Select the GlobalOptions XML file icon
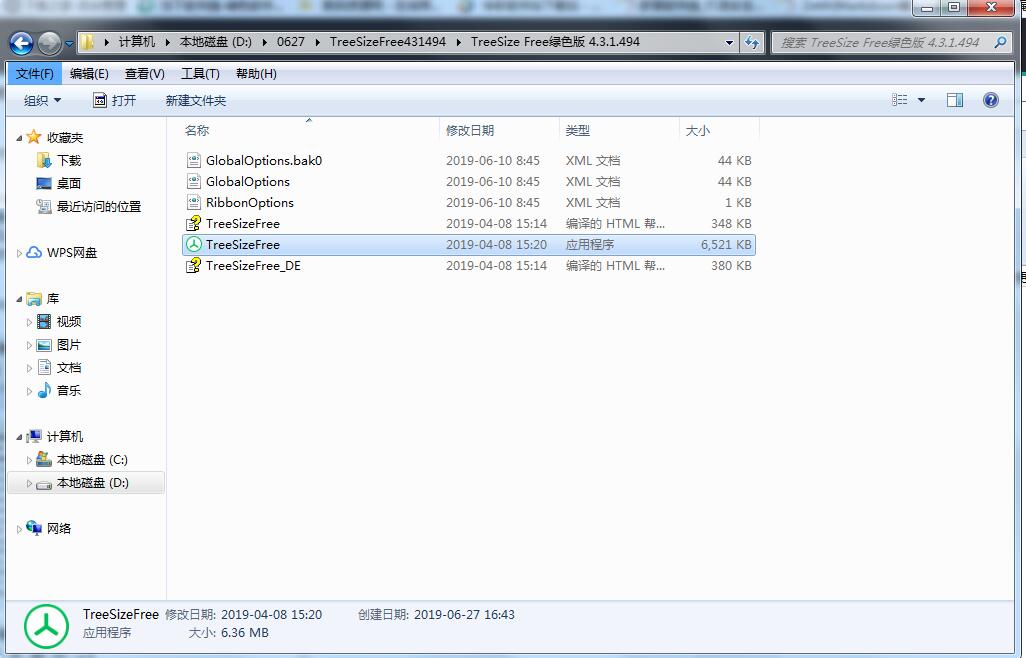Image resolution: width=1026 pixels, height=658 pixels. click(x=194, y=181)
